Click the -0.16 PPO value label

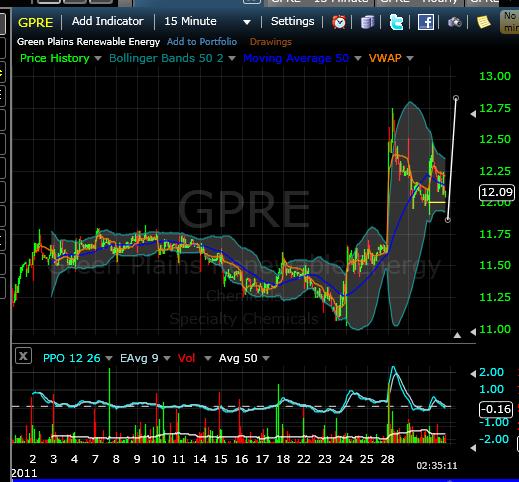[x=496, y=409]
